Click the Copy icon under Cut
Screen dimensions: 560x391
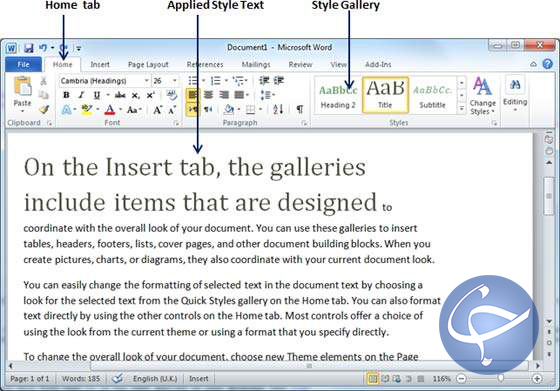click(44, 95)
